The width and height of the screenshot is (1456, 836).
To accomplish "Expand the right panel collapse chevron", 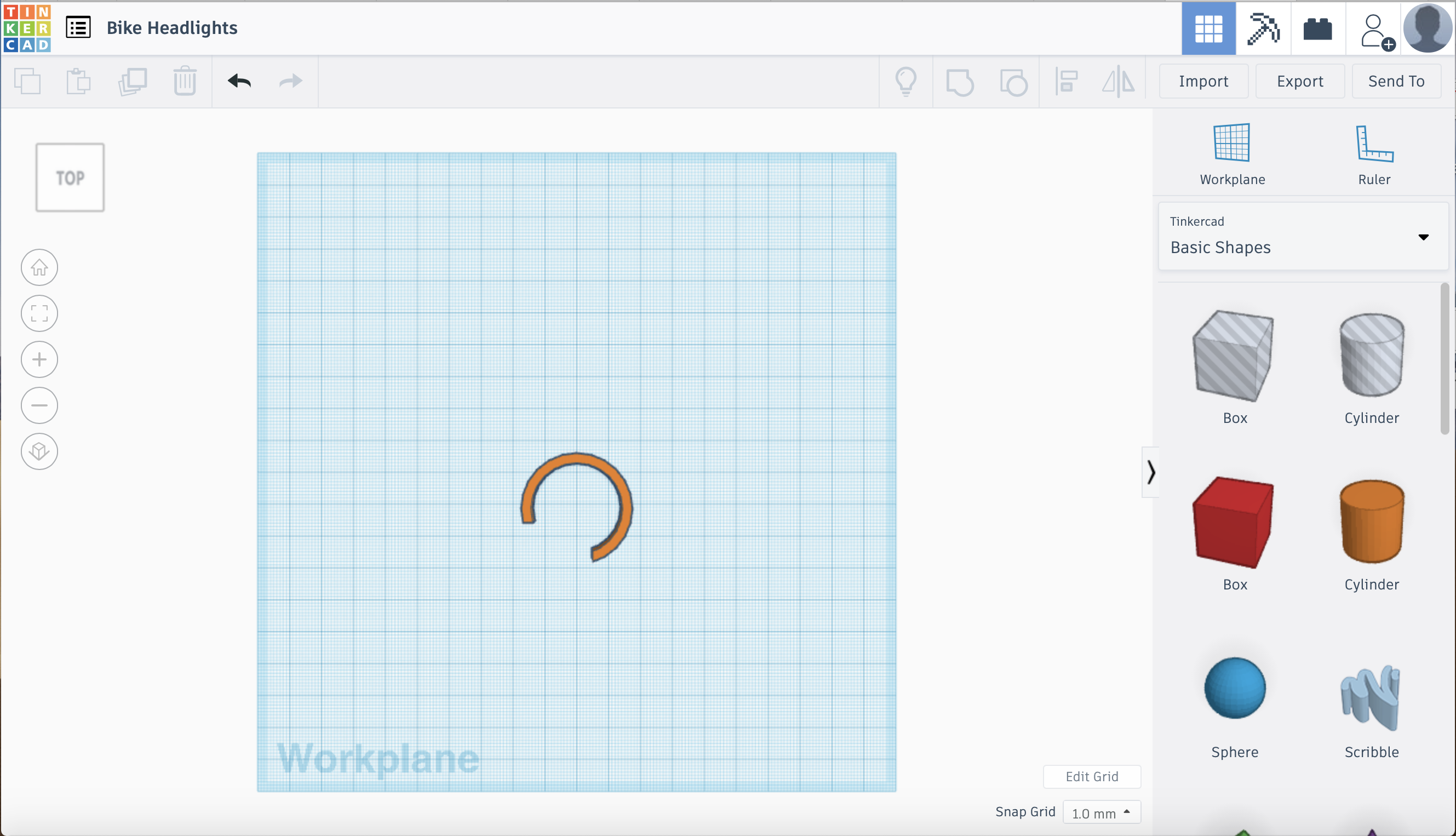I will 1151,472.
